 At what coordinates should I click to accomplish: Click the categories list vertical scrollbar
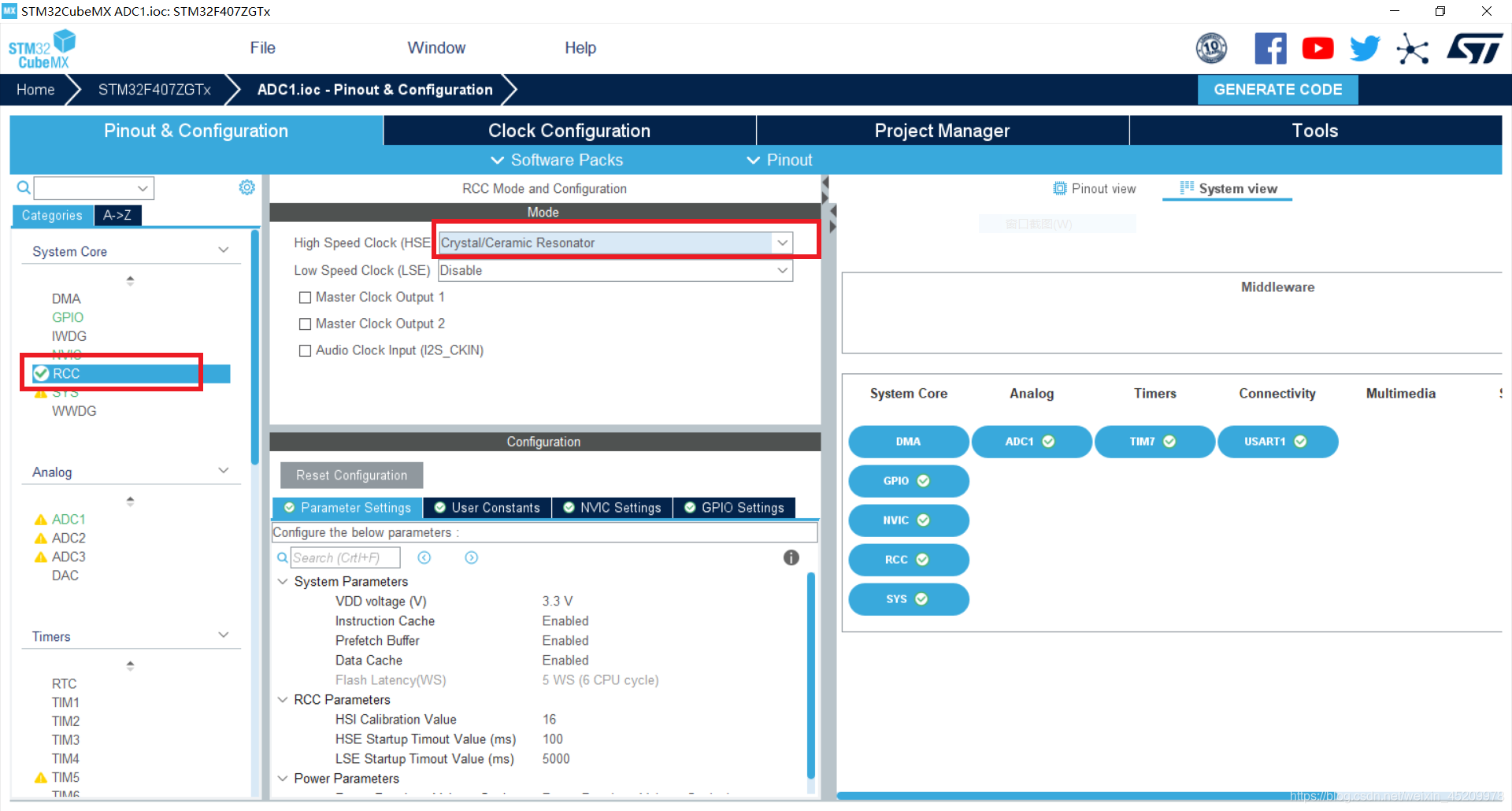tap(254, 346)
